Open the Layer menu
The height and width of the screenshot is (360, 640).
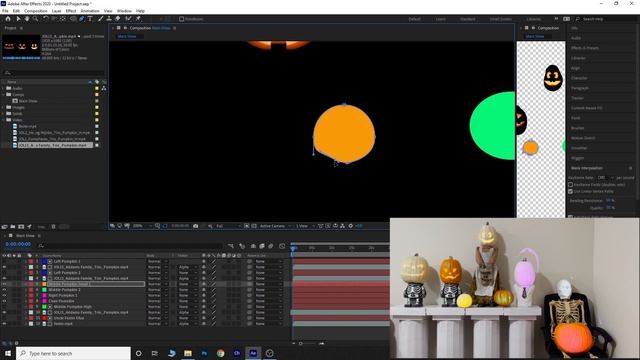pos(56,11)
